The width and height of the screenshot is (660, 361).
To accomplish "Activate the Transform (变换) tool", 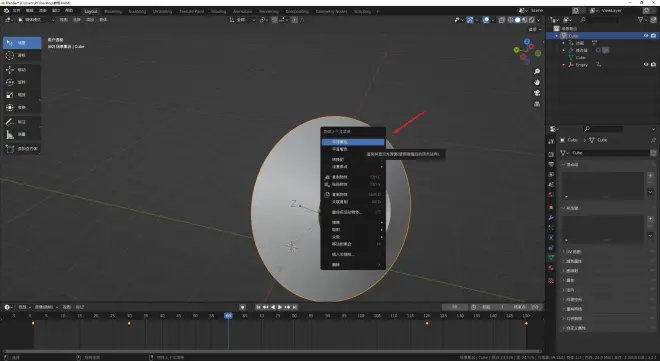I will click(22, 108).
